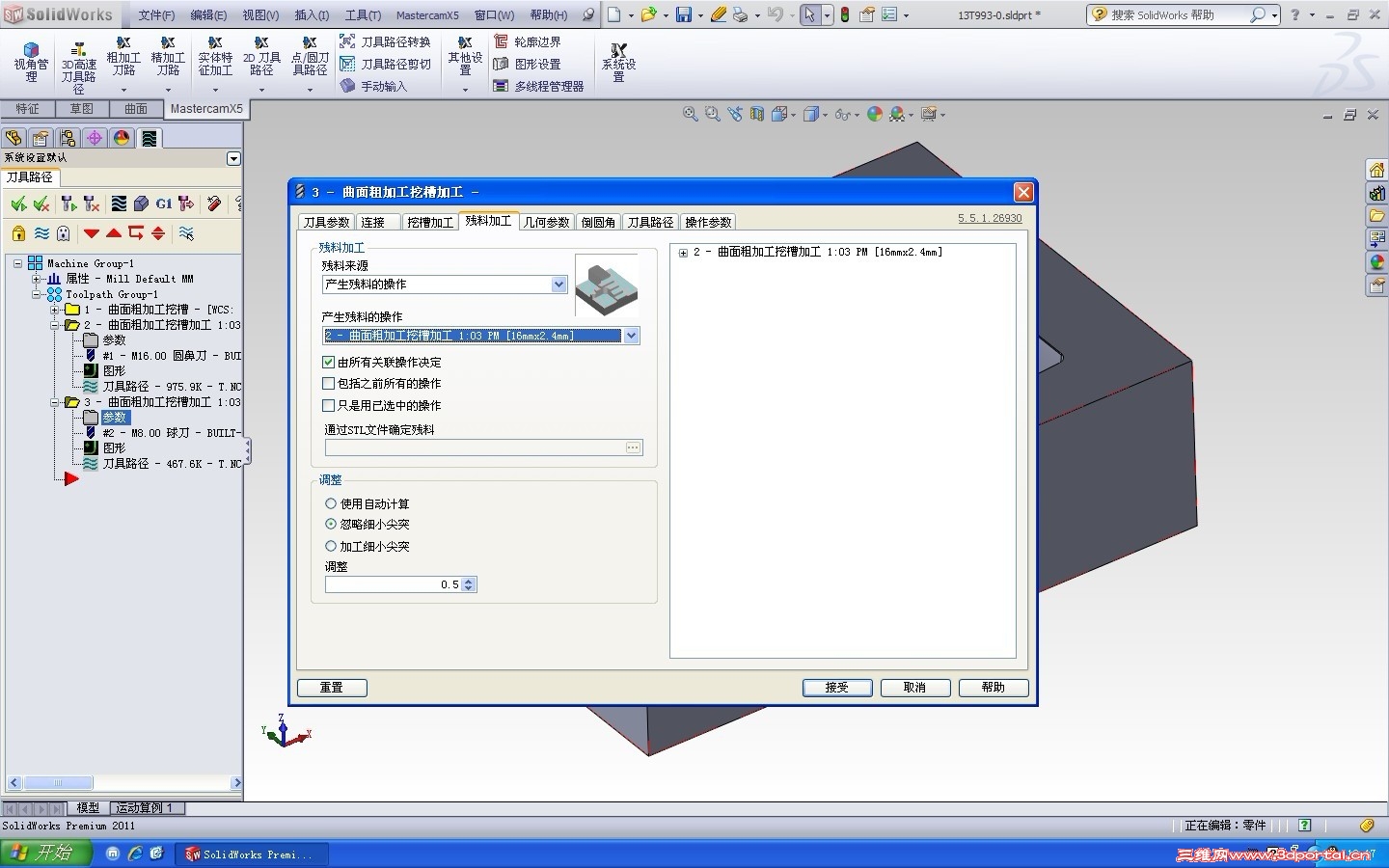Click the 帮助 help button in the dialog
Viewport: 1389px width, 868px height.
coord(994,688)
